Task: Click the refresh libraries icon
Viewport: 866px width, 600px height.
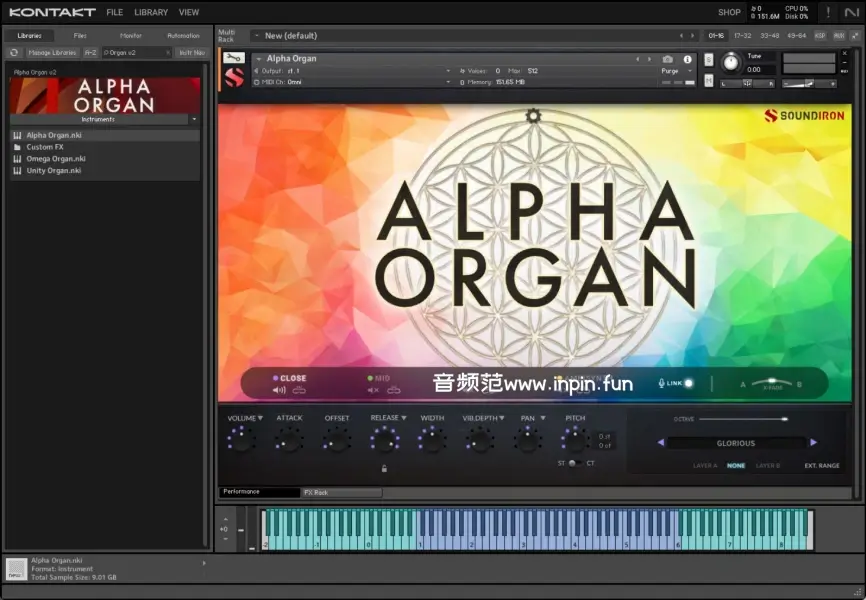Action: [14, 52]
